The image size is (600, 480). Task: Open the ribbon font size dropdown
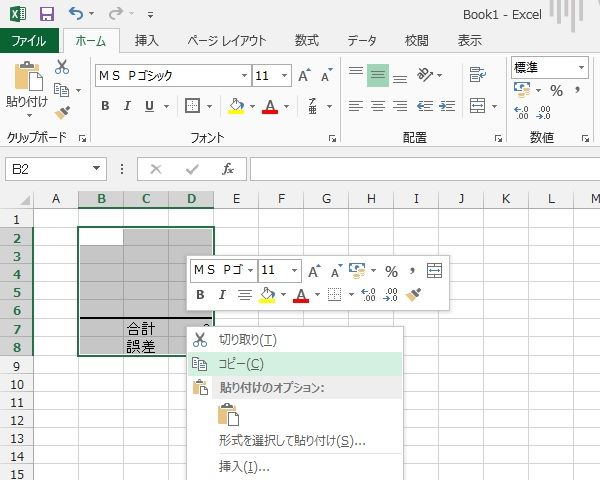tap(284, 75)
